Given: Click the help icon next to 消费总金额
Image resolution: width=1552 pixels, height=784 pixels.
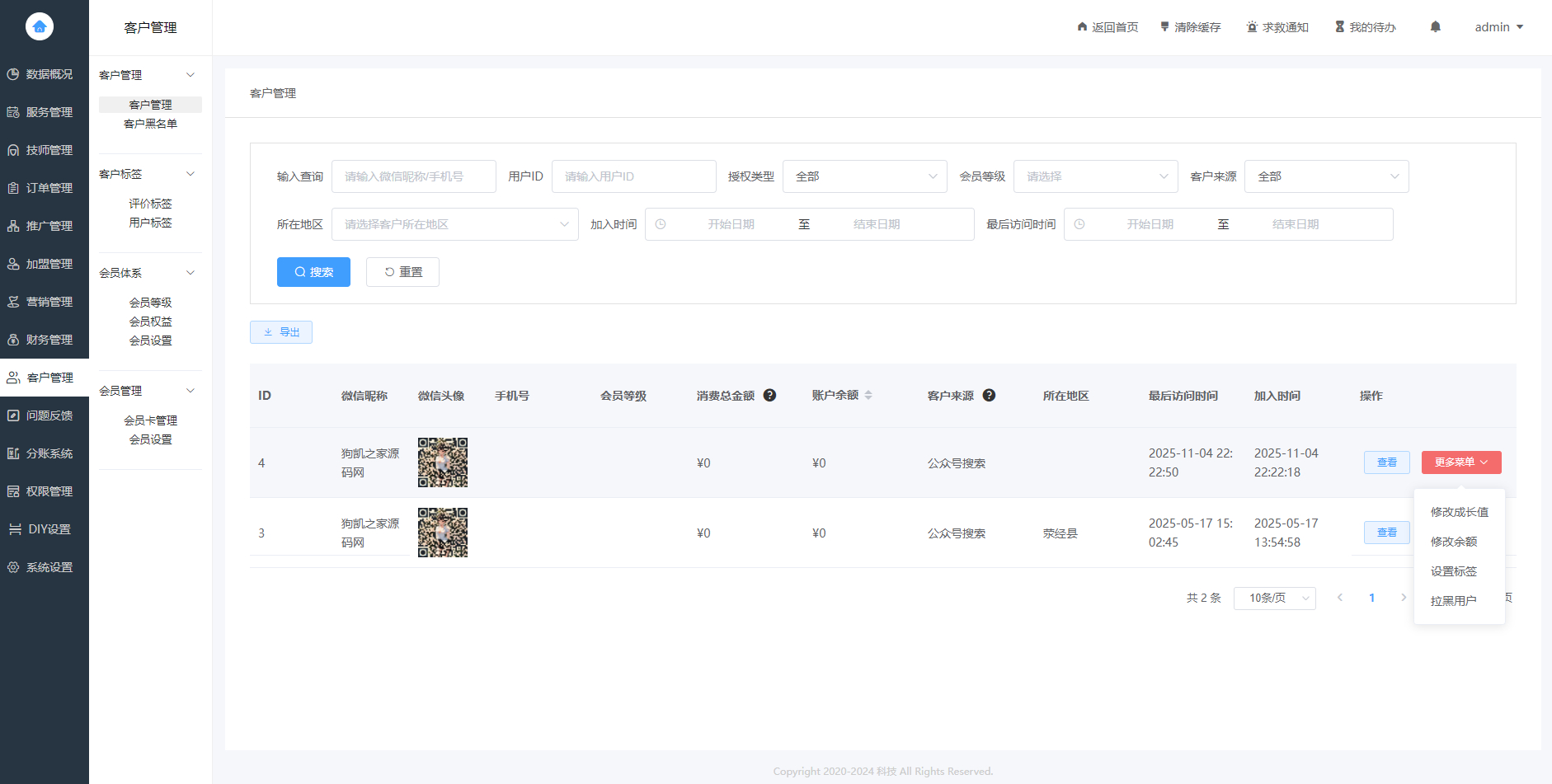Looking at the screenshot, I should click(x=769, y=395).
